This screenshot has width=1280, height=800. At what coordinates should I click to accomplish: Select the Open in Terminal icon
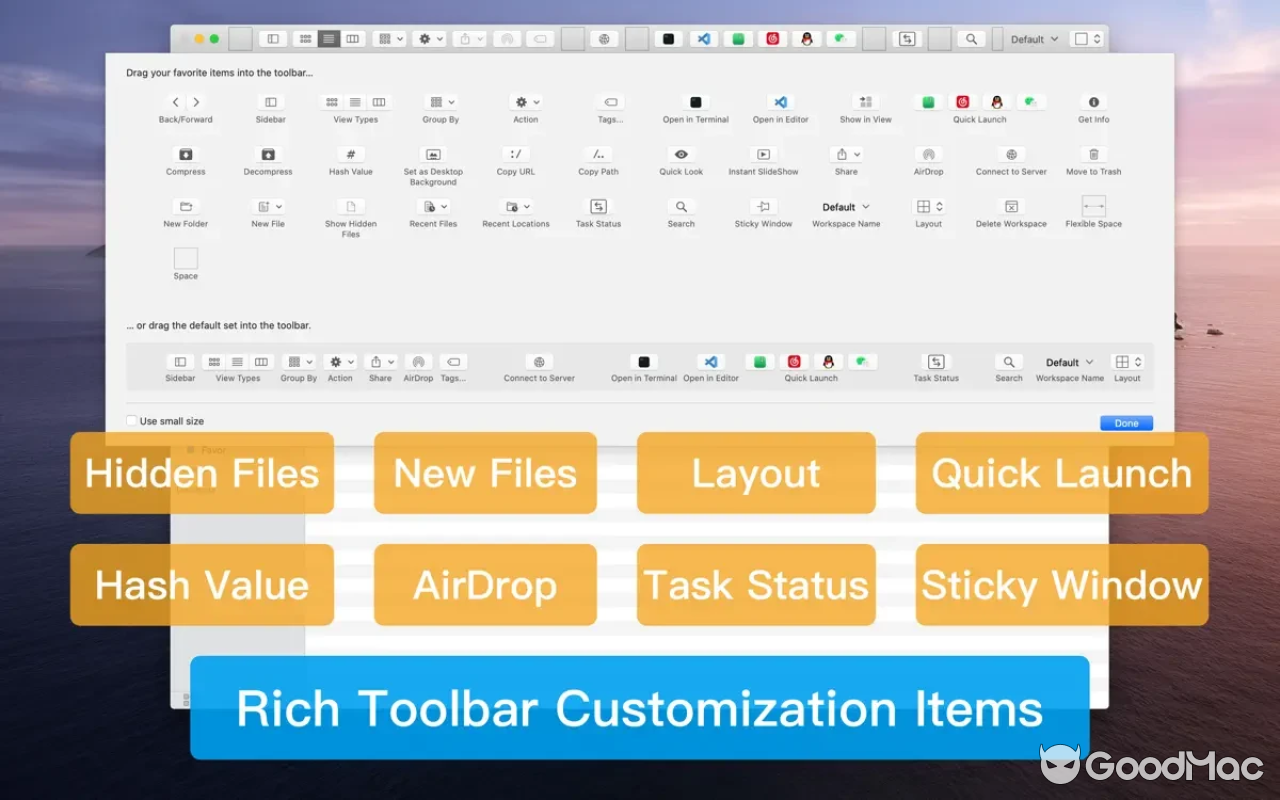click(x=694, y=102)
